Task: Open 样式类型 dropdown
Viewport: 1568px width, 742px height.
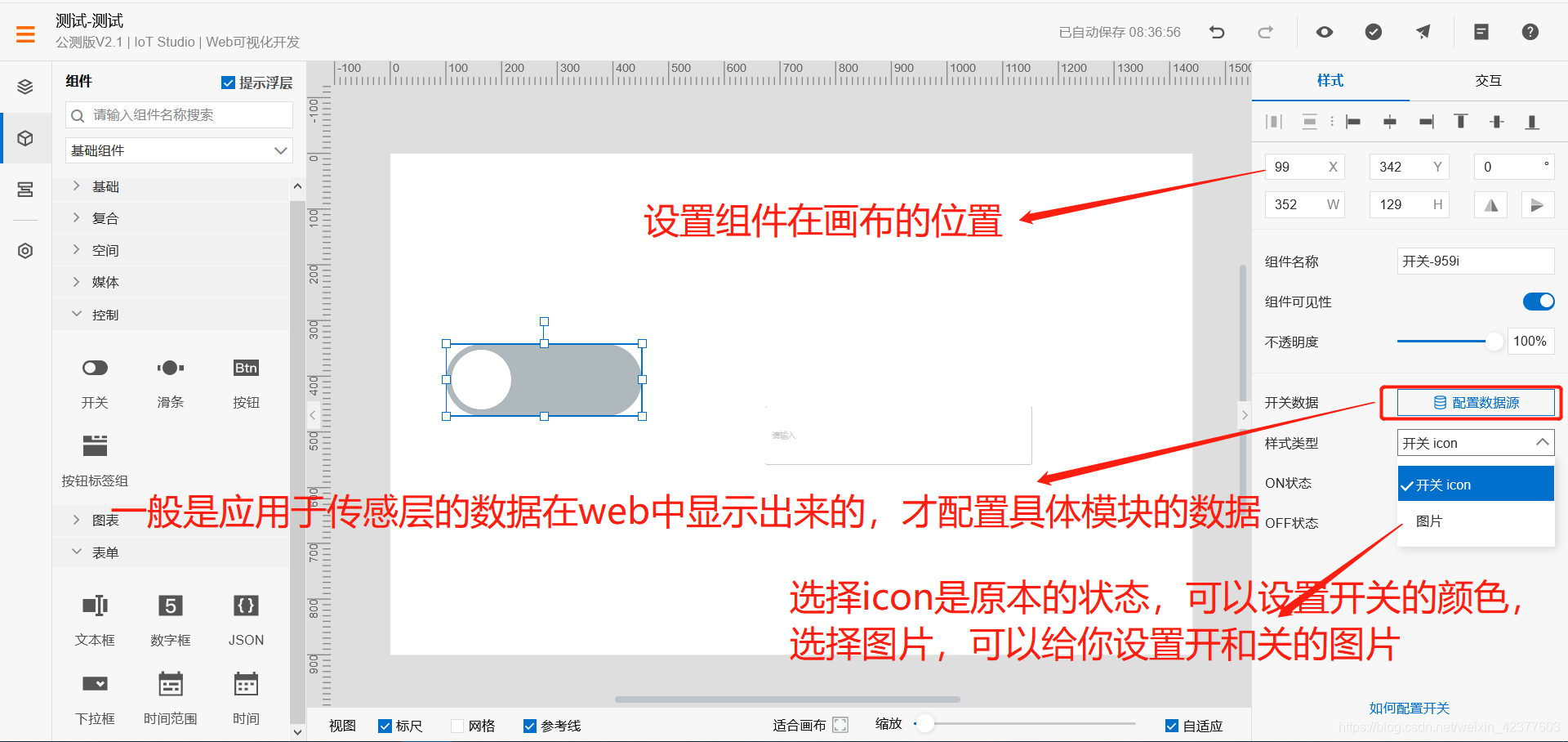Action: coord(1476,443)
